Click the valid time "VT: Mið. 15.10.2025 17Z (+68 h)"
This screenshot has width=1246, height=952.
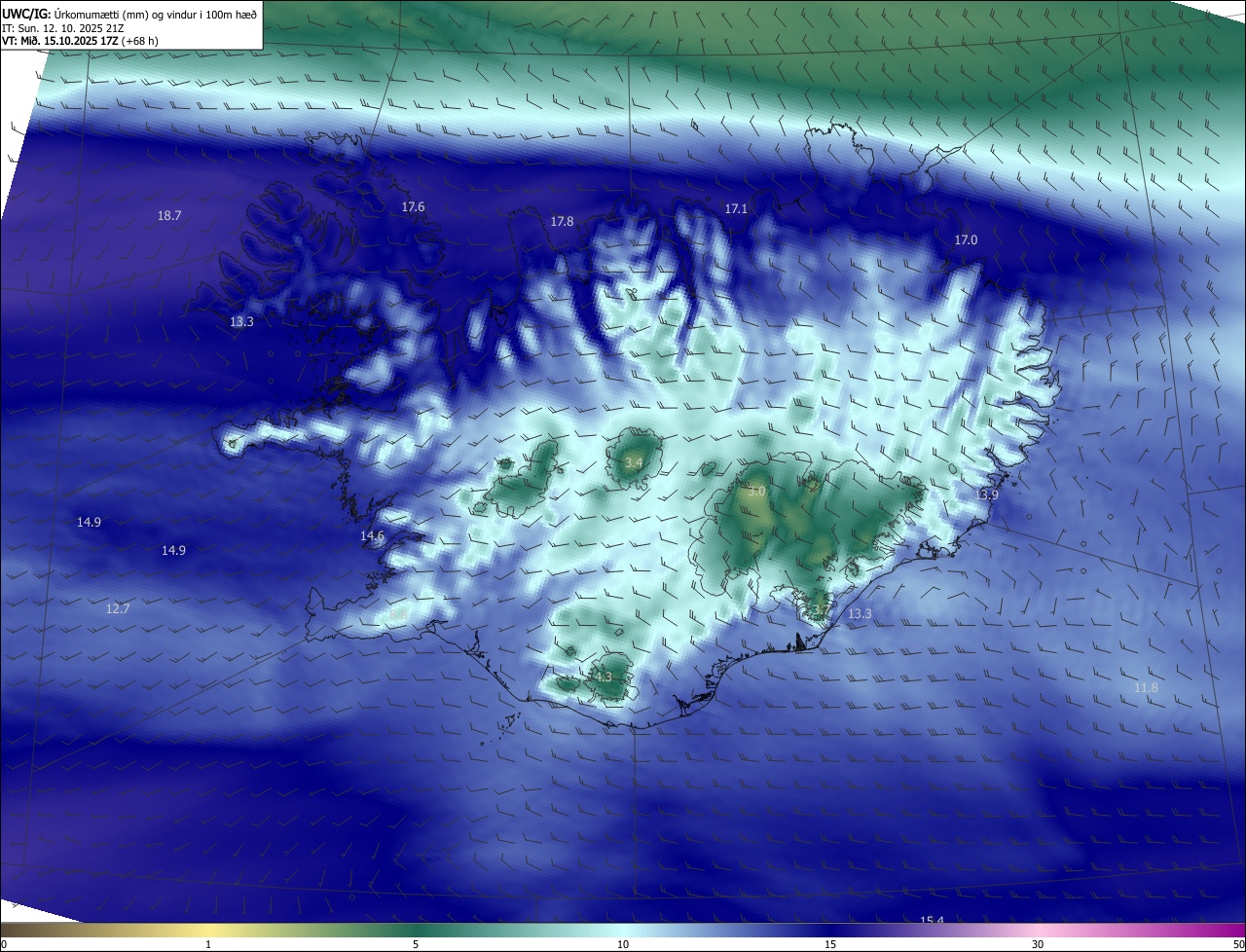pos(80,41)
